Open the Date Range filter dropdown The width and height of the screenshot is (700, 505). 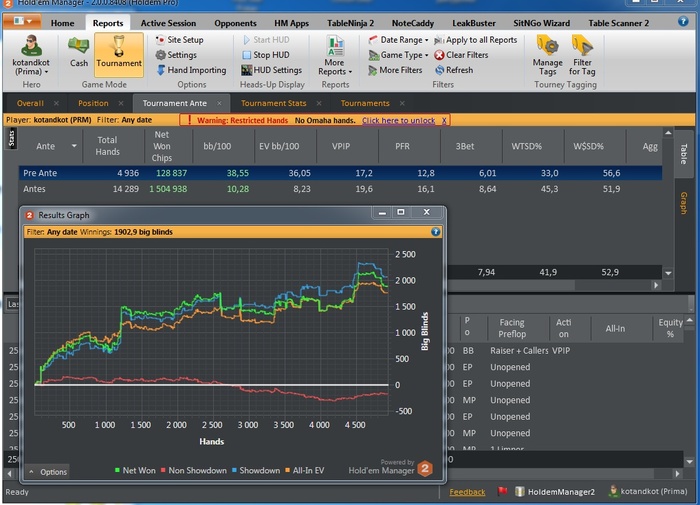click(398, 40)
